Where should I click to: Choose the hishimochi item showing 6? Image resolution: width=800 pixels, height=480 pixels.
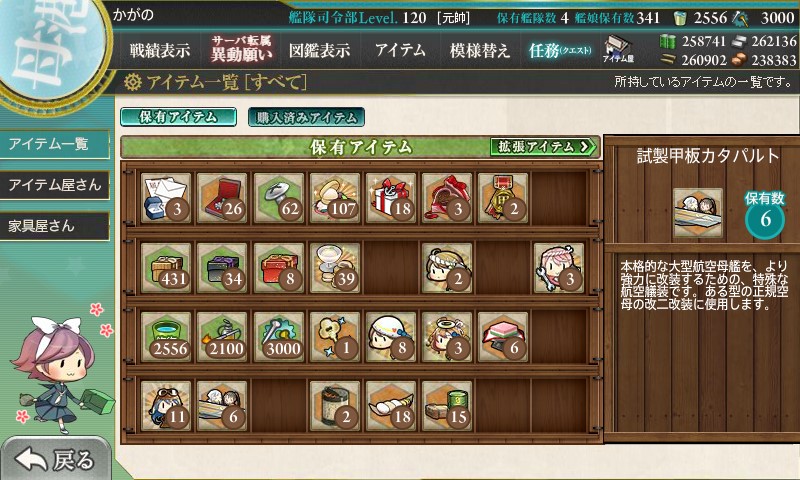click(x=503, y=337)
